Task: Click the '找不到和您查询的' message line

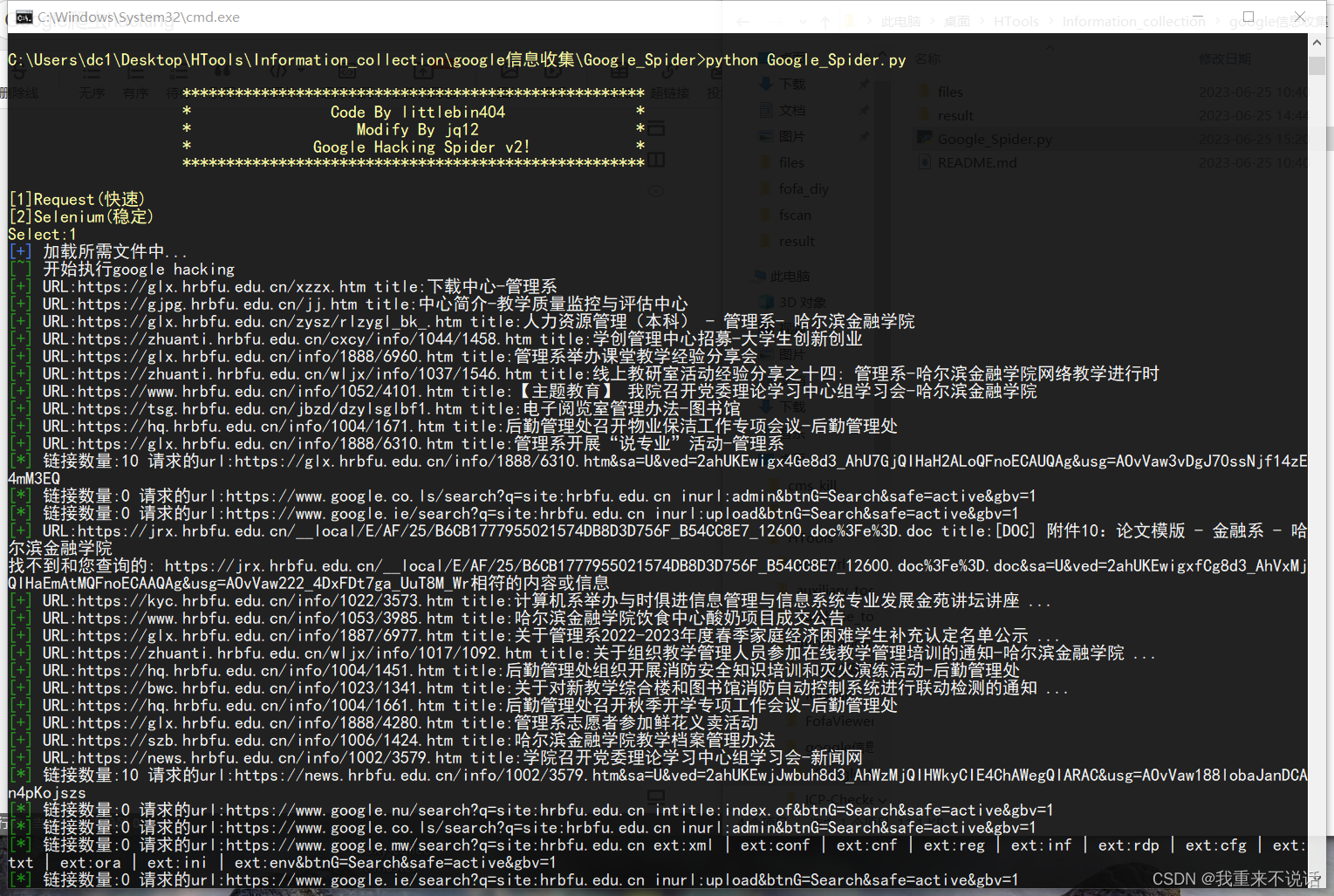Action: (658, 574)
